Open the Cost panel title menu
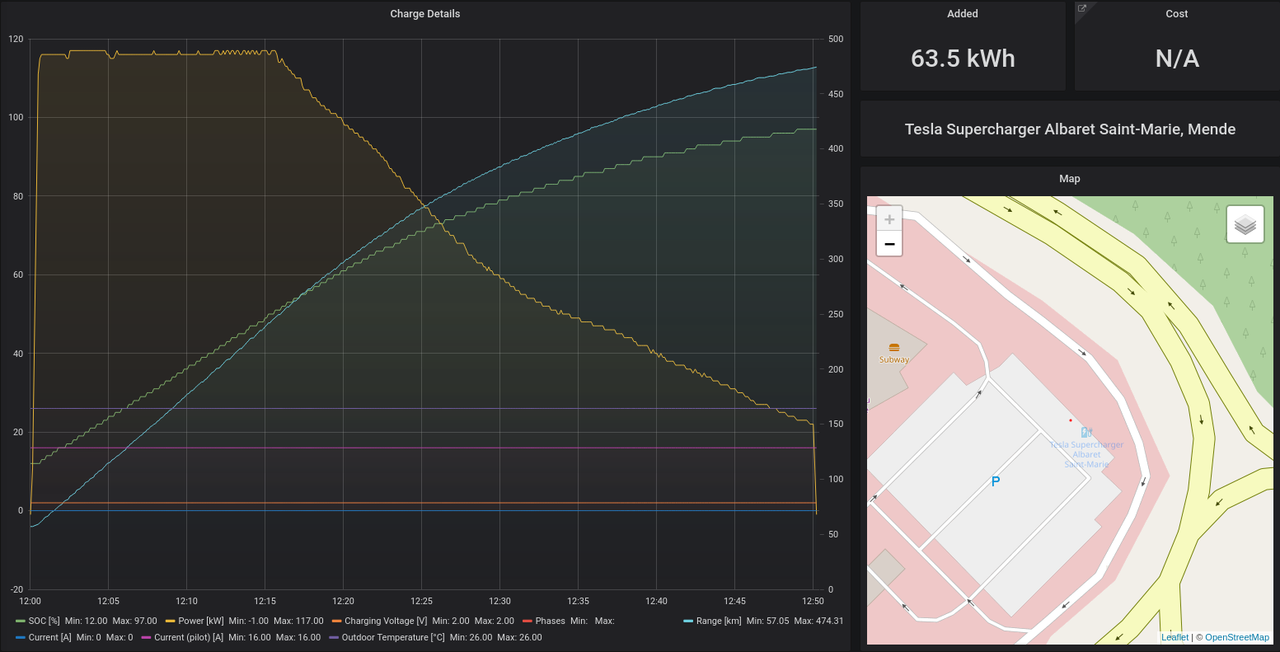 (1177, 14)
